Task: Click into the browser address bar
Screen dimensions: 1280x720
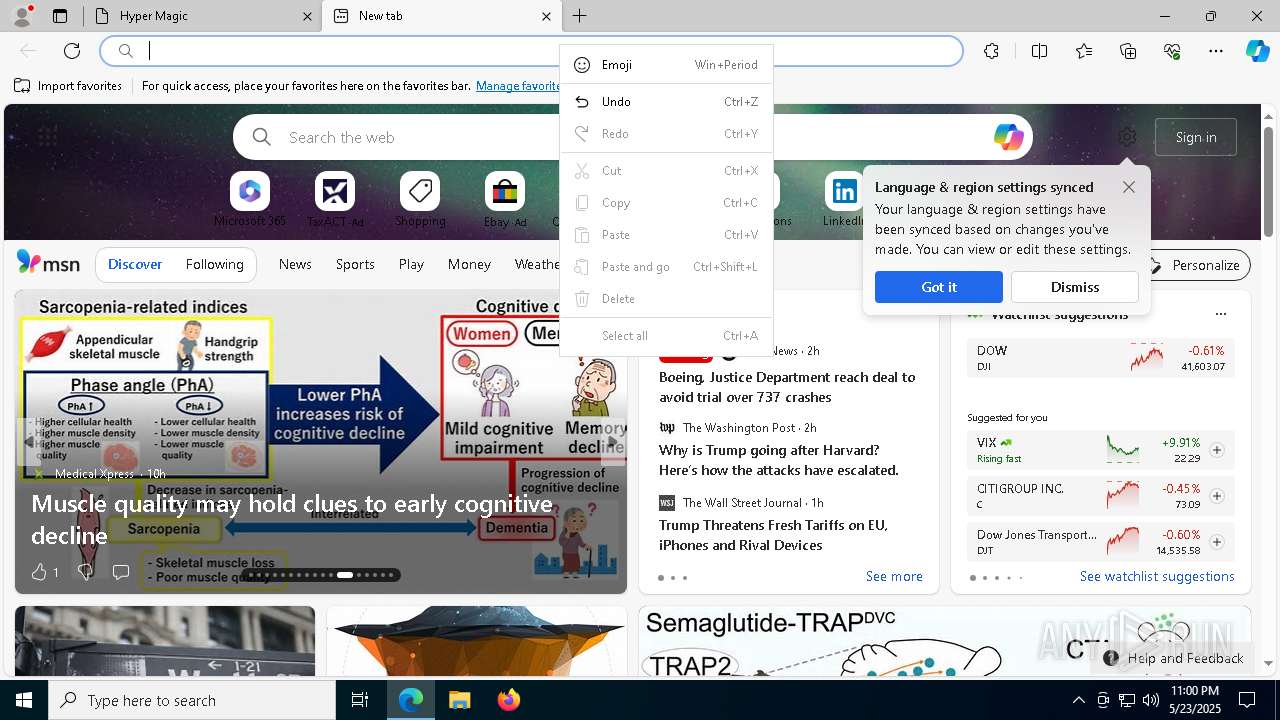Action: [531, 51]
